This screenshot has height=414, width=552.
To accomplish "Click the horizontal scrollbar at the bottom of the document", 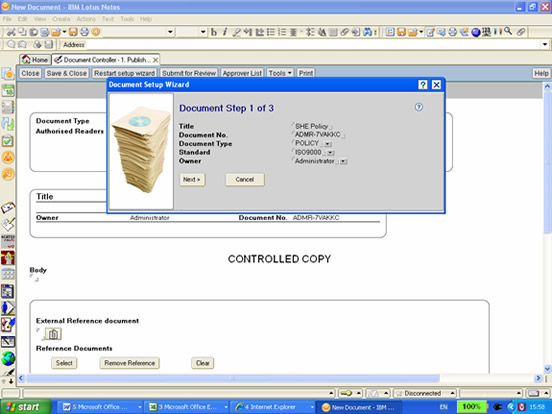I will 233,378.
